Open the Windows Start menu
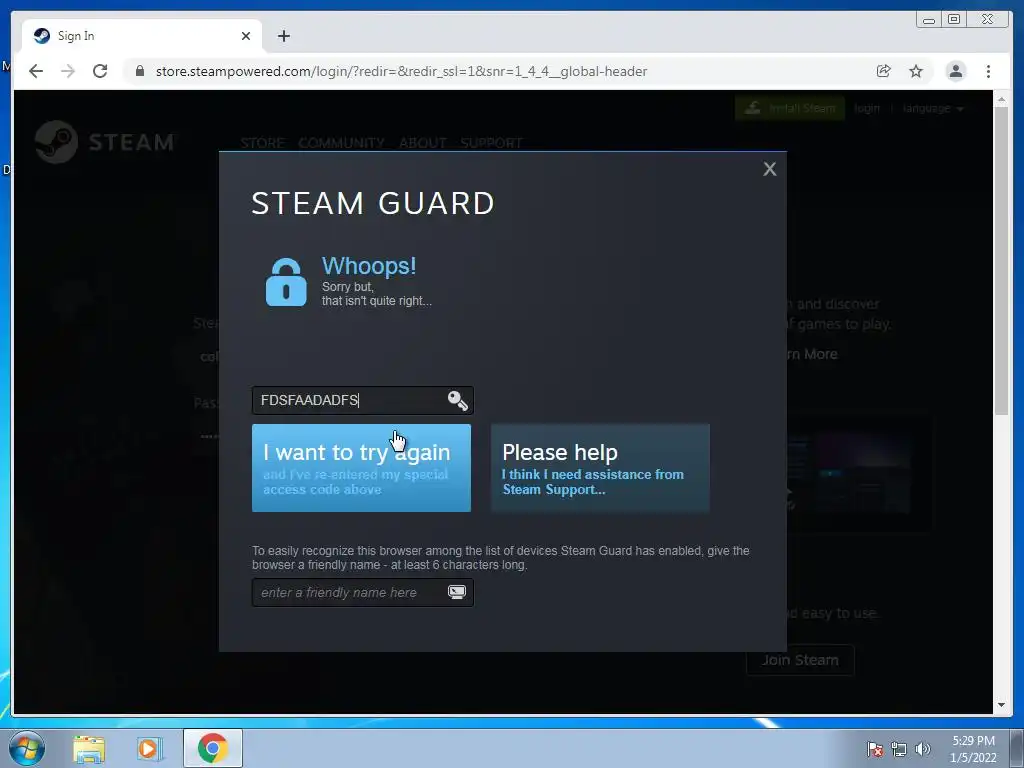This screenshot has width=1024, height=768. pyautogui.click(x=27, y=748)
